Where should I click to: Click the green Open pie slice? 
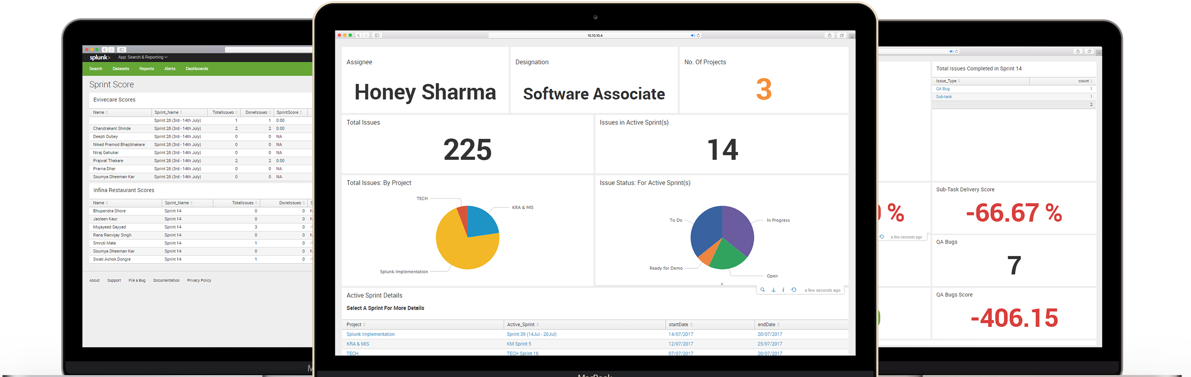[727, 255]
